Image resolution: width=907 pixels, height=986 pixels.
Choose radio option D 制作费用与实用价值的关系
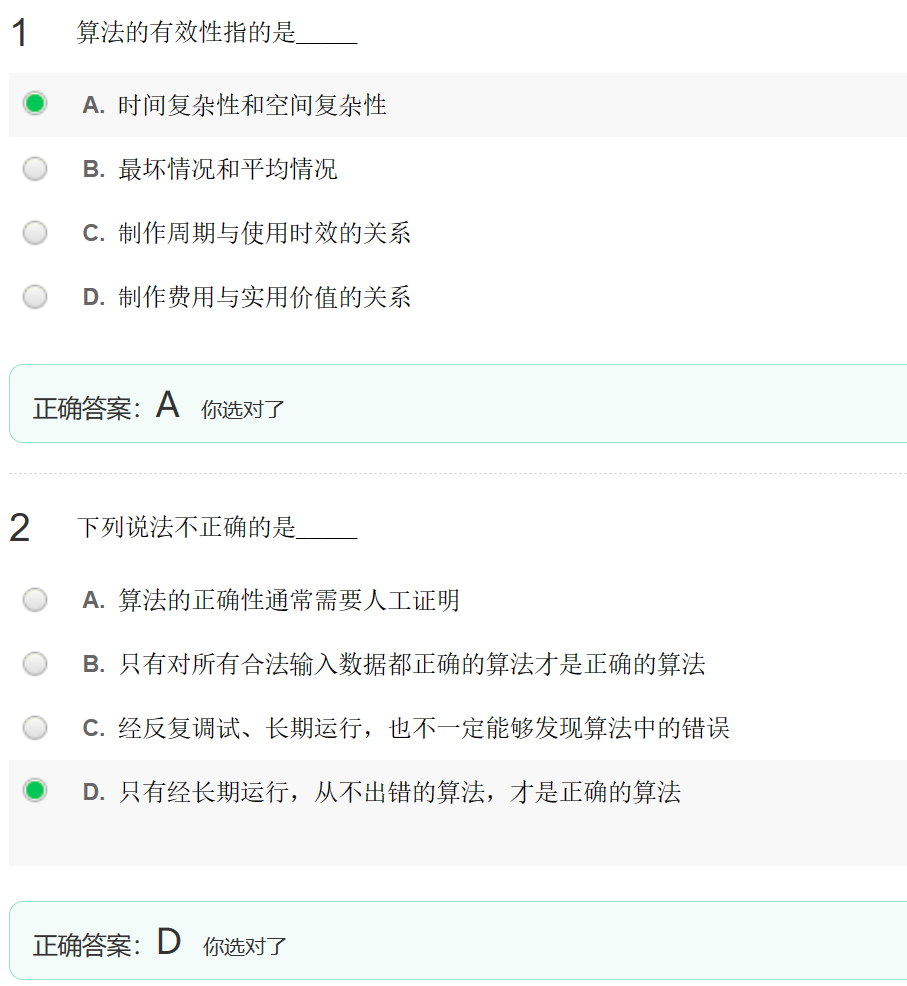click(35, 296)
